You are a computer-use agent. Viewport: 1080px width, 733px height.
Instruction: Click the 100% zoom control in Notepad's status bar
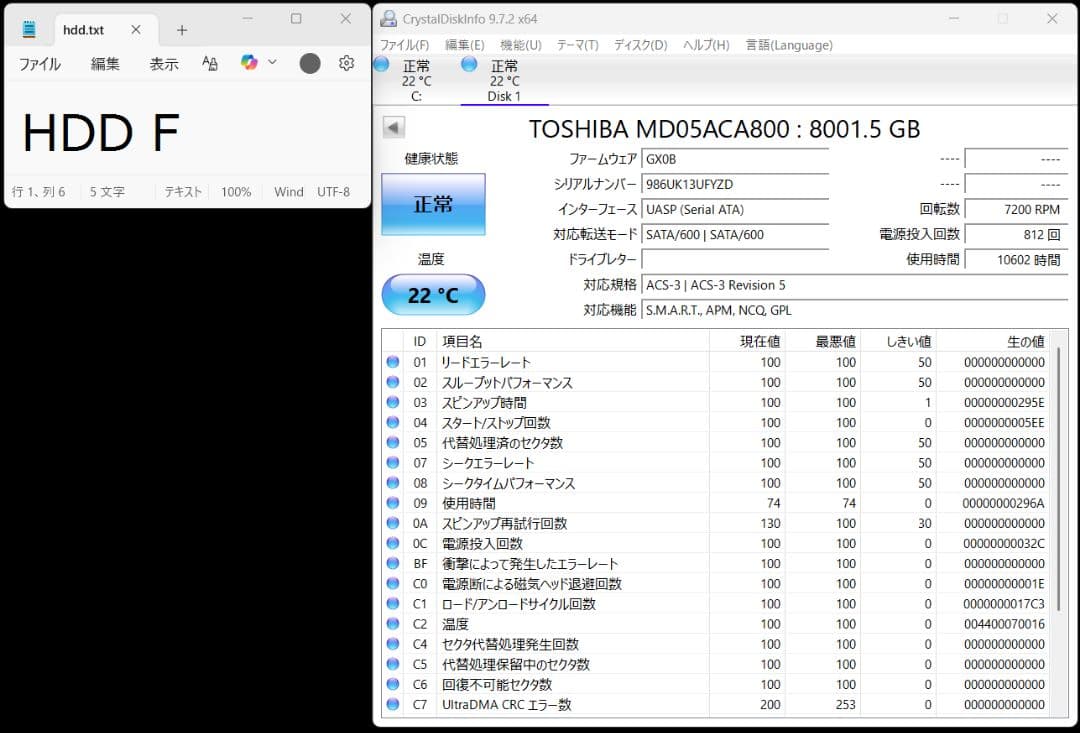coord(235,191)
